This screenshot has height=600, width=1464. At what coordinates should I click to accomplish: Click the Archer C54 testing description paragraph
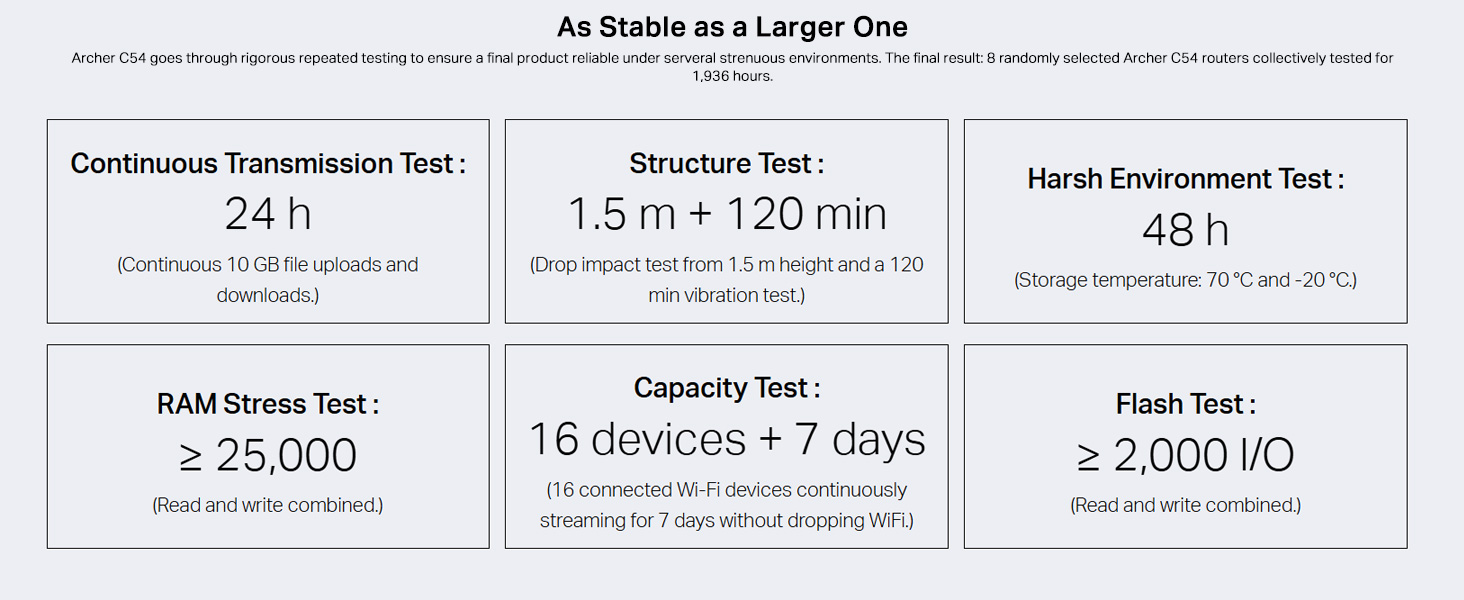pos(732,67)
